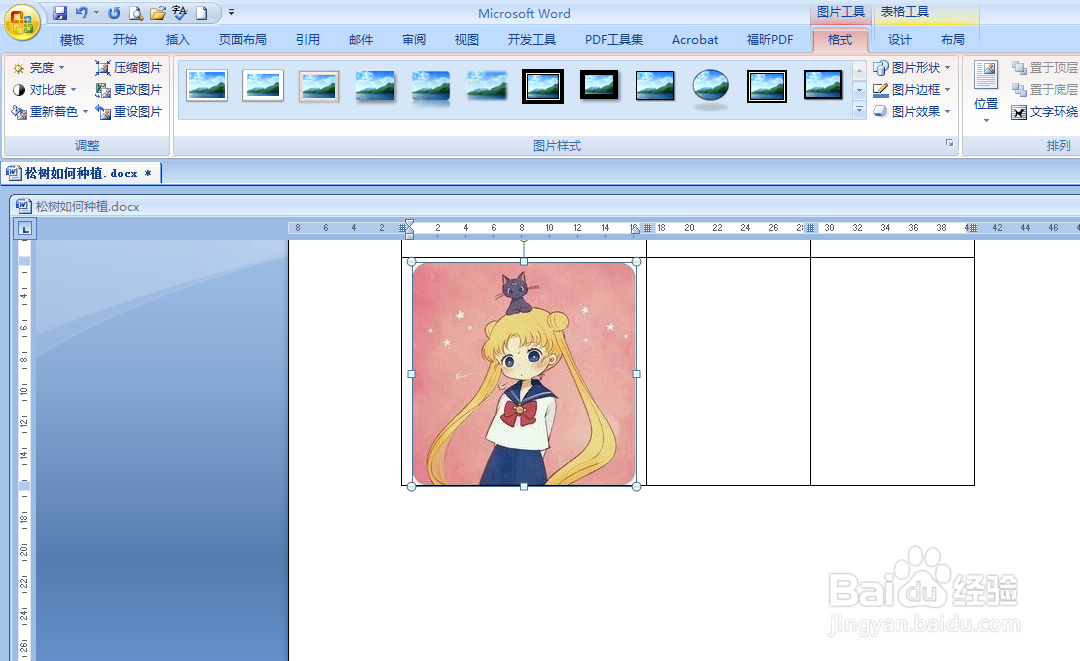Open the 引用 tab
1080x661 pixels.
(x=308, y=40)
